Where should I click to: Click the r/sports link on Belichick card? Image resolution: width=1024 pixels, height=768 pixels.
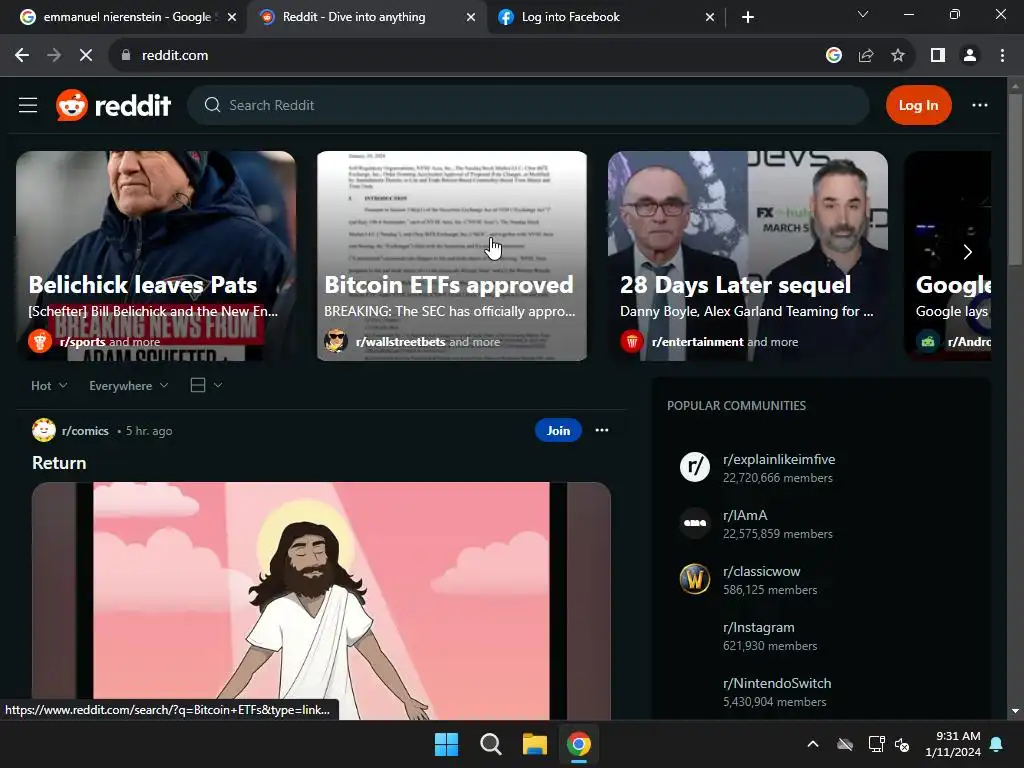[x=82, y=342]
